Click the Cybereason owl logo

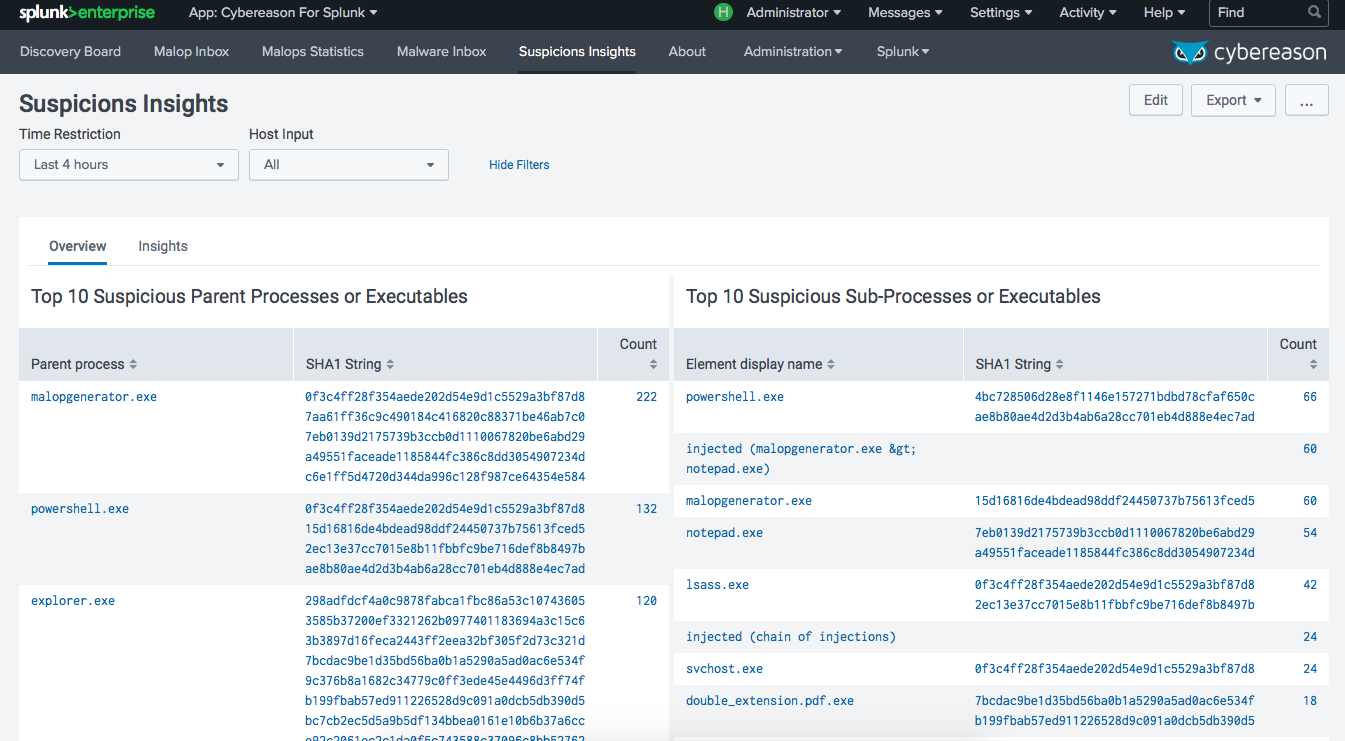click(1189, 52)
